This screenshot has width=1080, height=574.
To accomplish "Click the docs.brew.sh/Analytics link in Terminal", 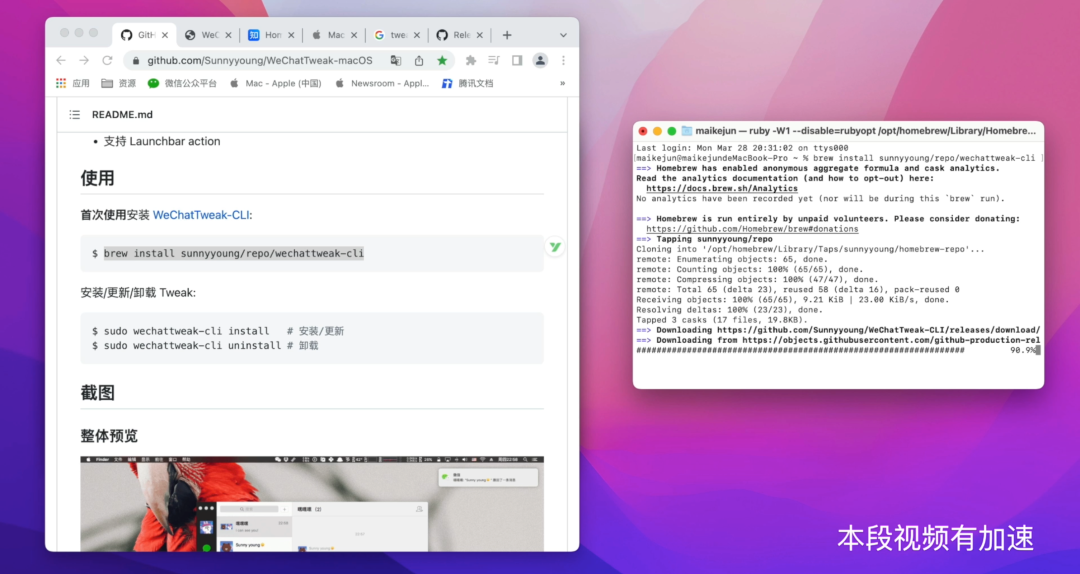I will pos(722,188).
